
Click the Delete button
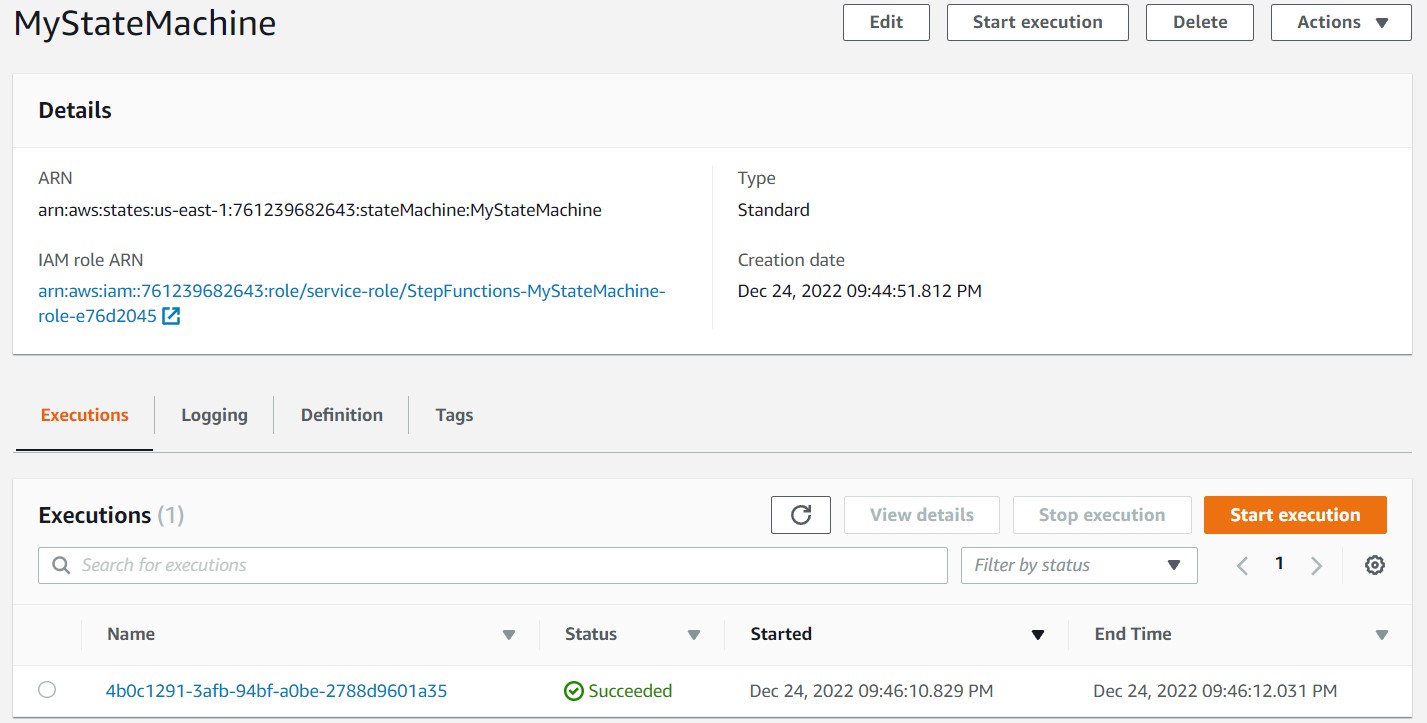point(1200,22)
